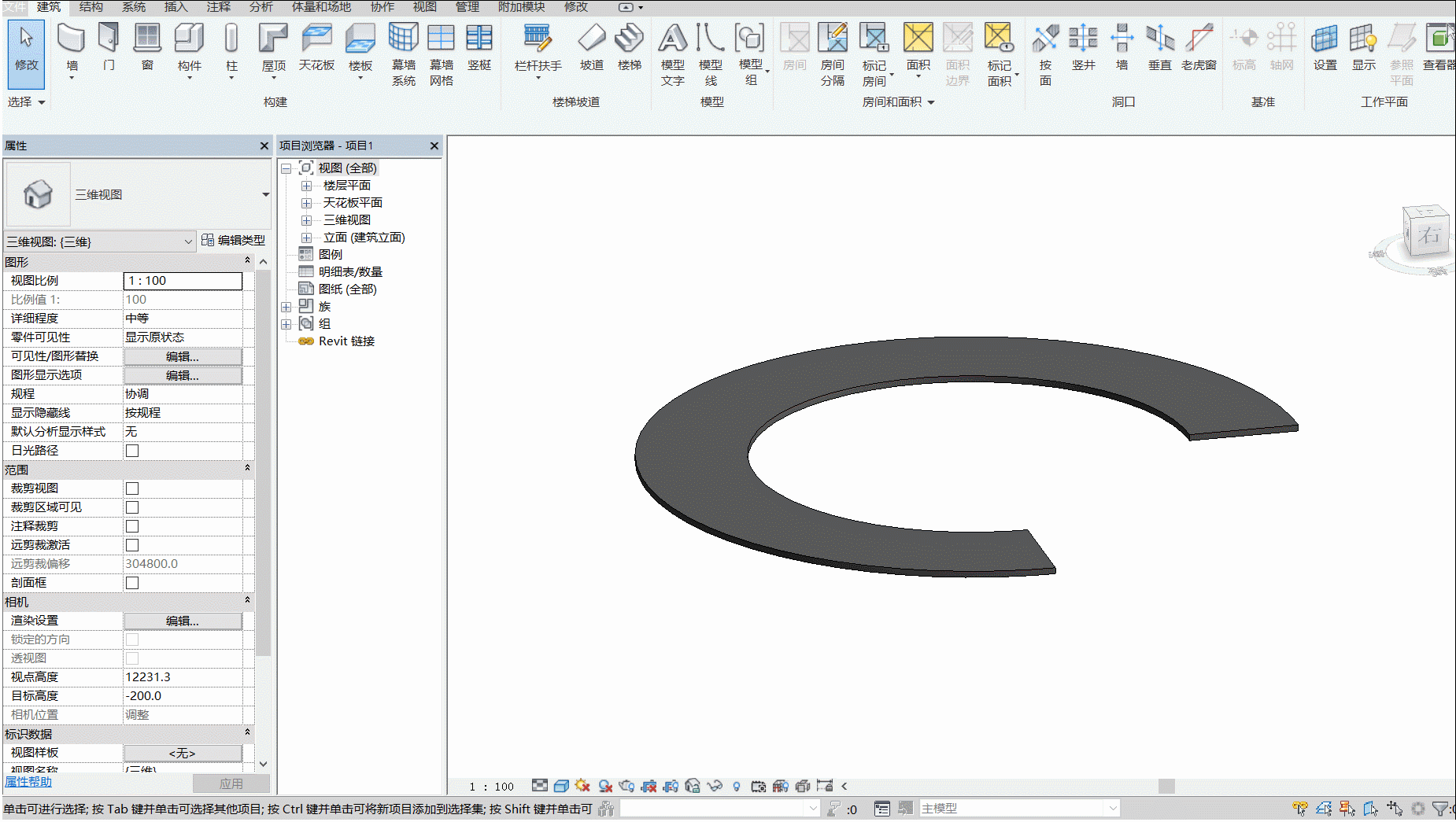Activate the 模型文字 tool
Image resolution: width=1456 pixels, height=822 pixels.
click(672, 54)
